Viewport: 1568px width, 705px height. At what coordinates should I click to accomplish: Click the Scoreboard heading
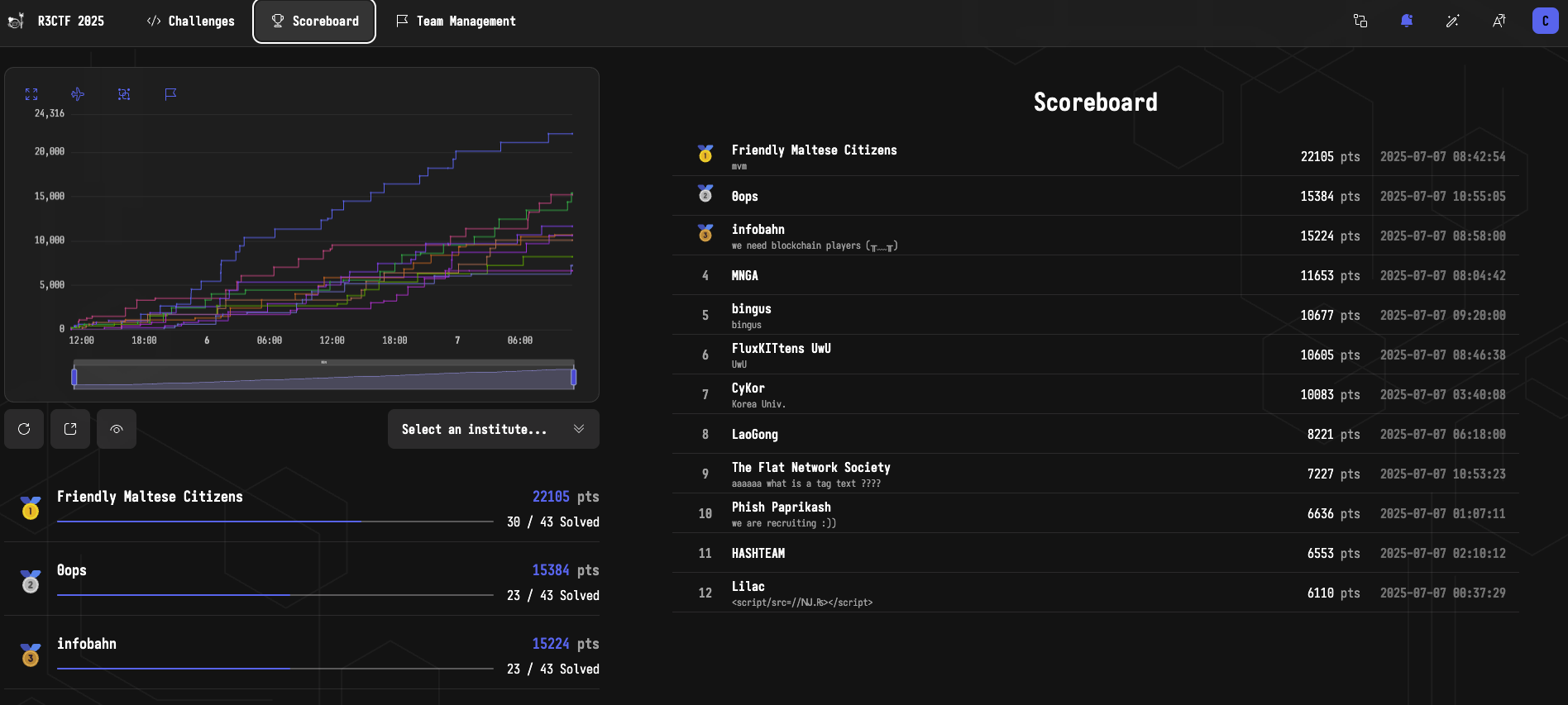click(x=1096, y=102)
